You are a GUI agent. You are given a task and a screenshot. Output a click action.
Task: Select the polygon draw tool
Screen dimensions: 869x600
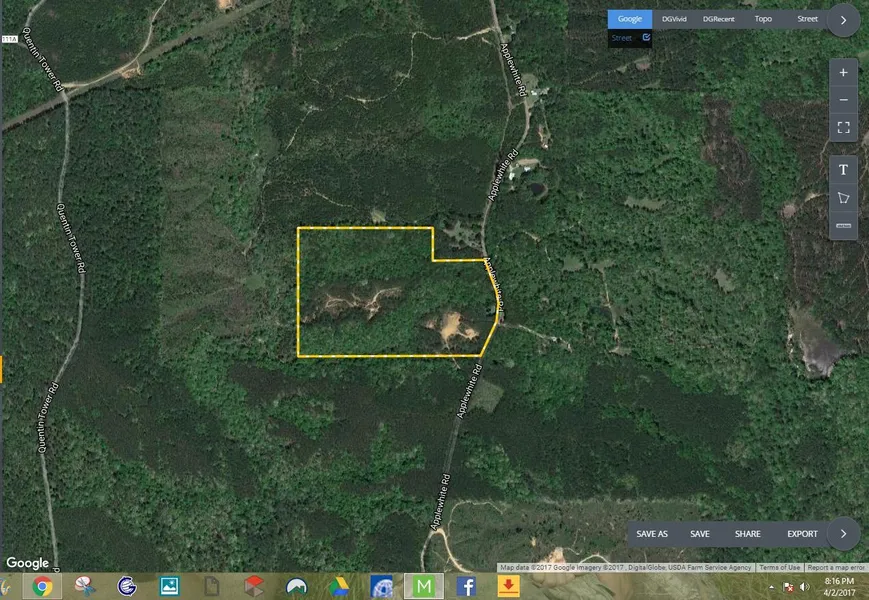[x=843, y=198]
